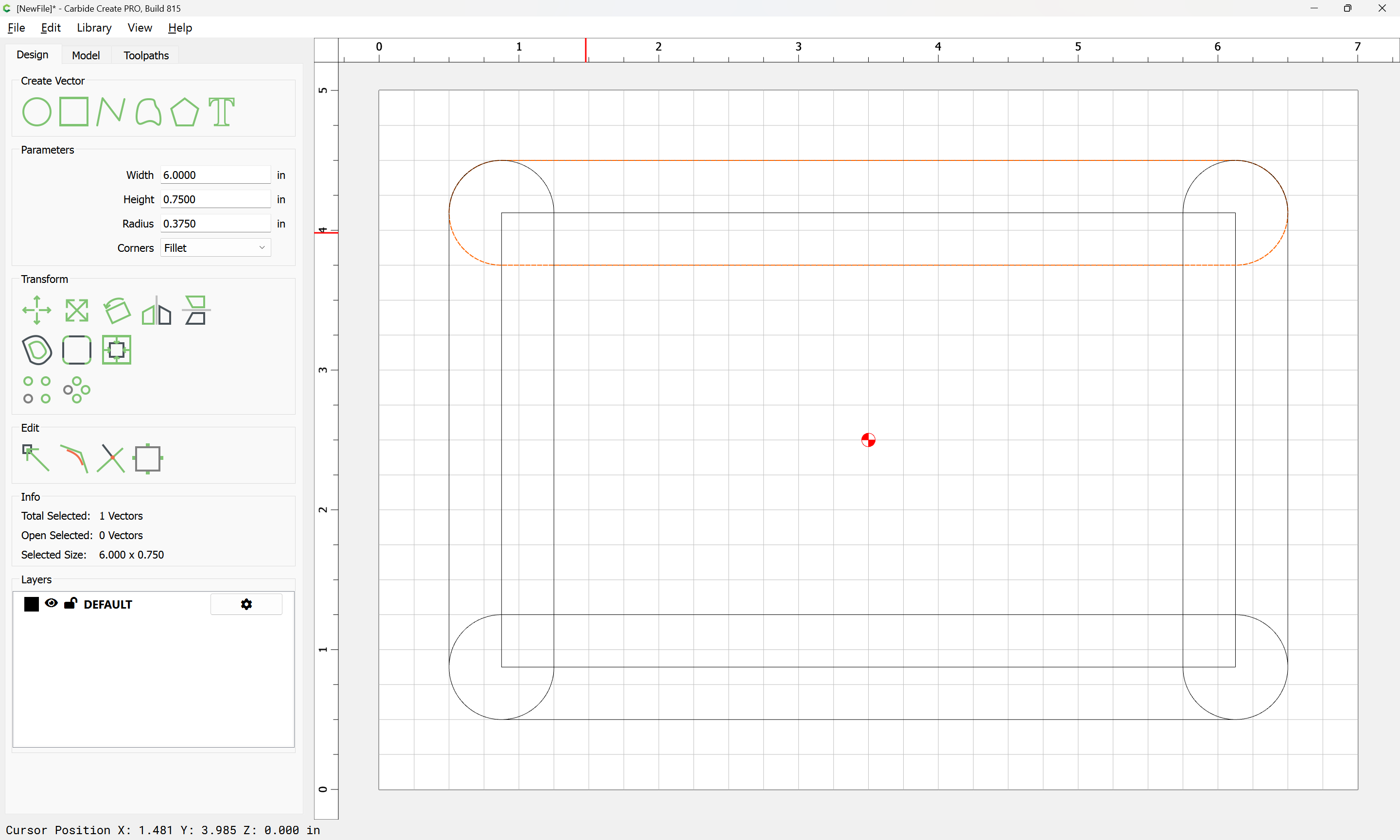Open the Library menu

[94, 28]
